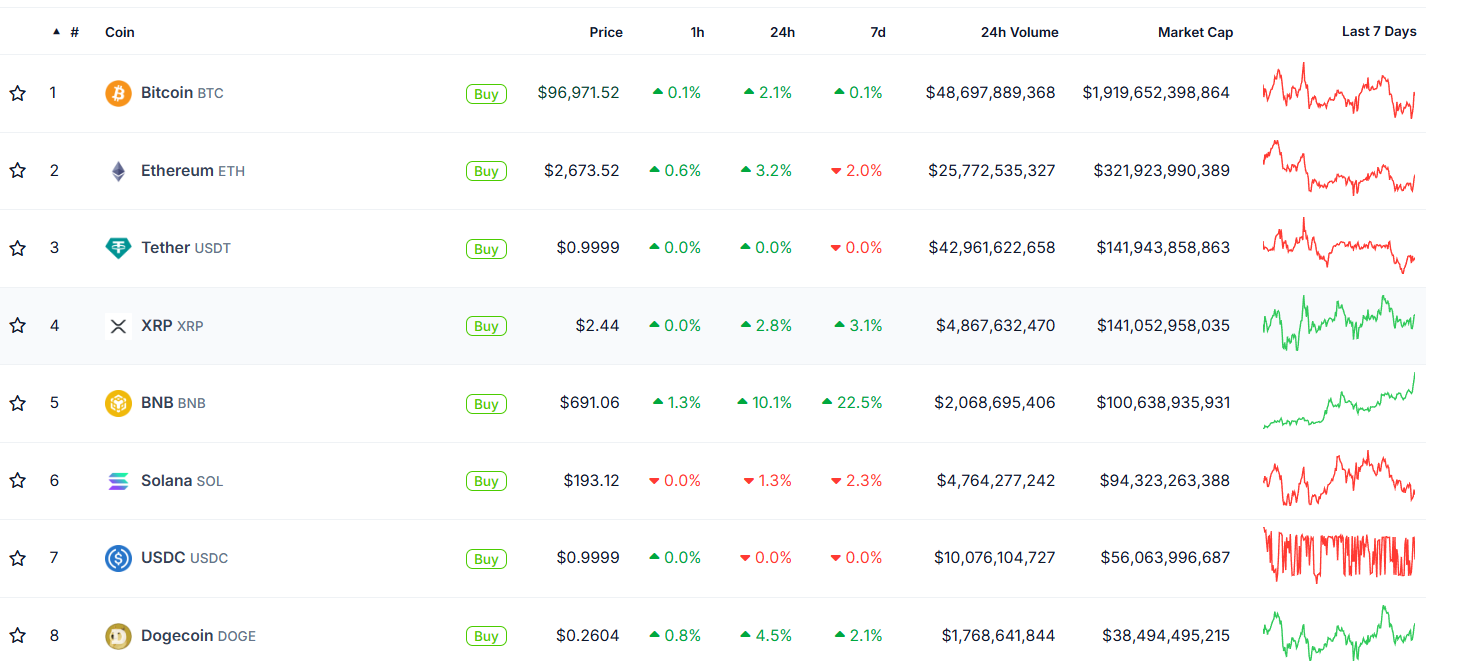Click the Tether logo icon

tap(118, 248)
